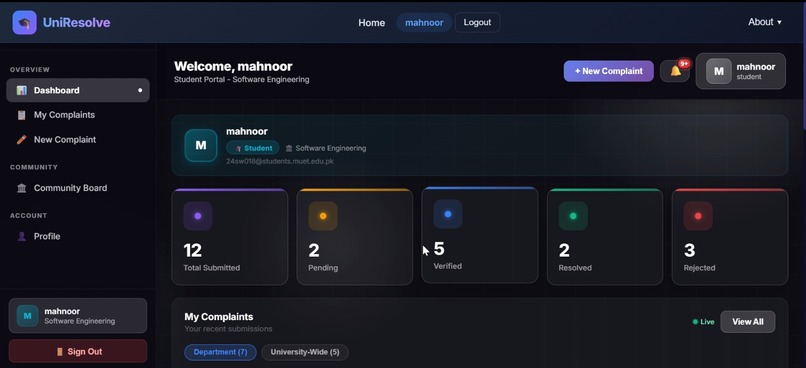Open New Complaint in the sidebar
Image resolution: width=806 pixels, height=368 pixels.
pos(78,140)
